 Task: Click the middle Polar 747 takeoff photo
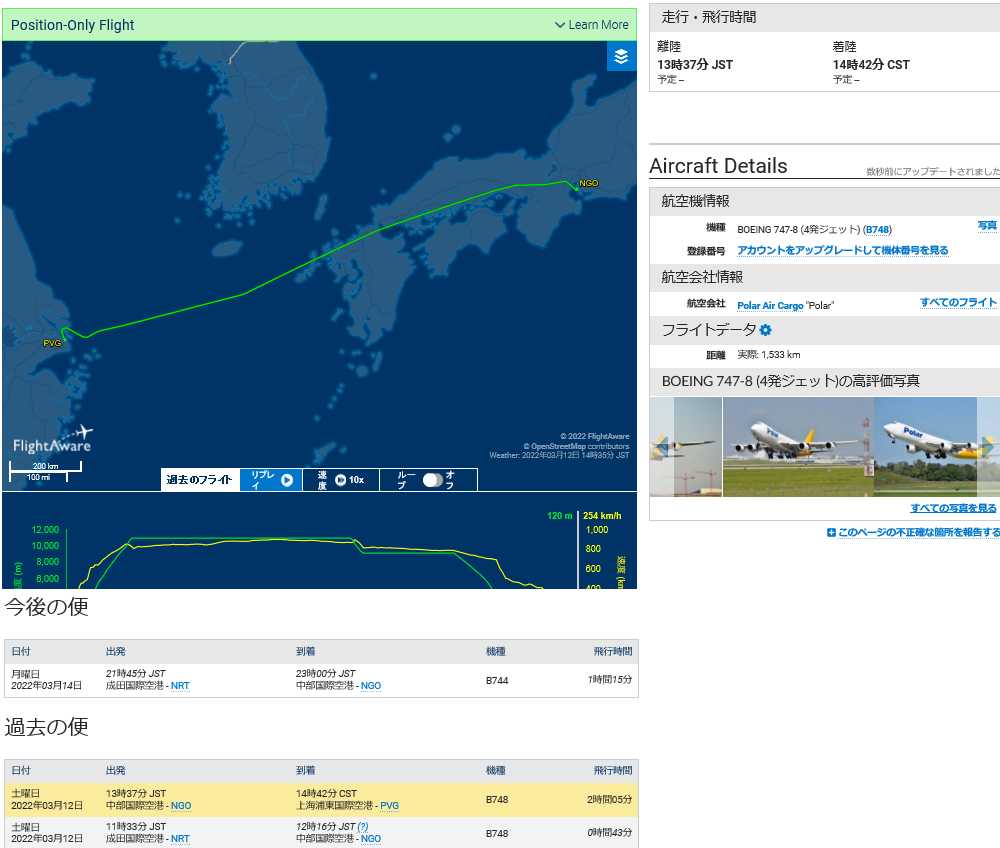(x=798, y=447)
